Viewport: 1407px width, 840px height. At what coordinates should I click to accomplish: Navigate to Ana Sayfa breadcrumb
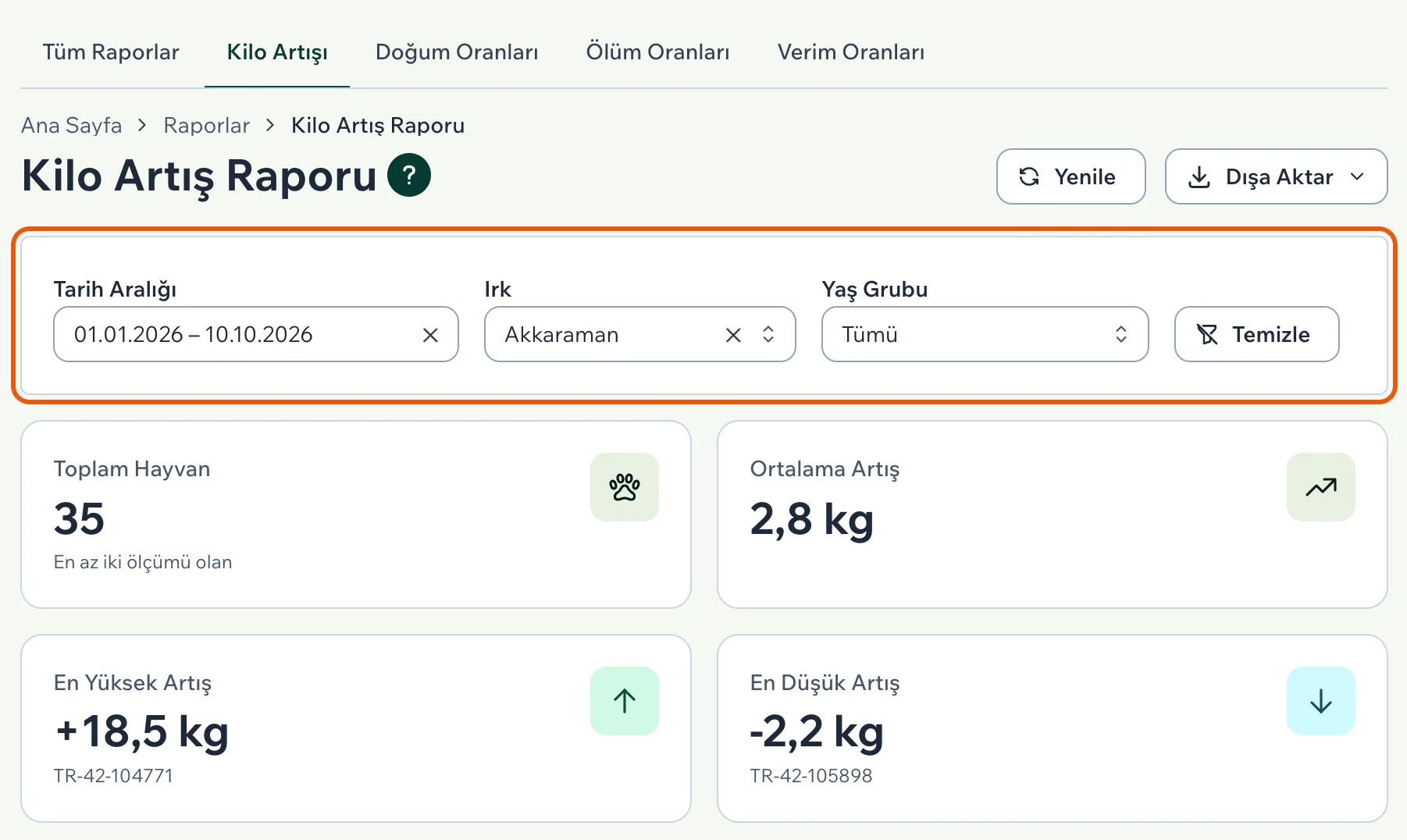[72, 126]
